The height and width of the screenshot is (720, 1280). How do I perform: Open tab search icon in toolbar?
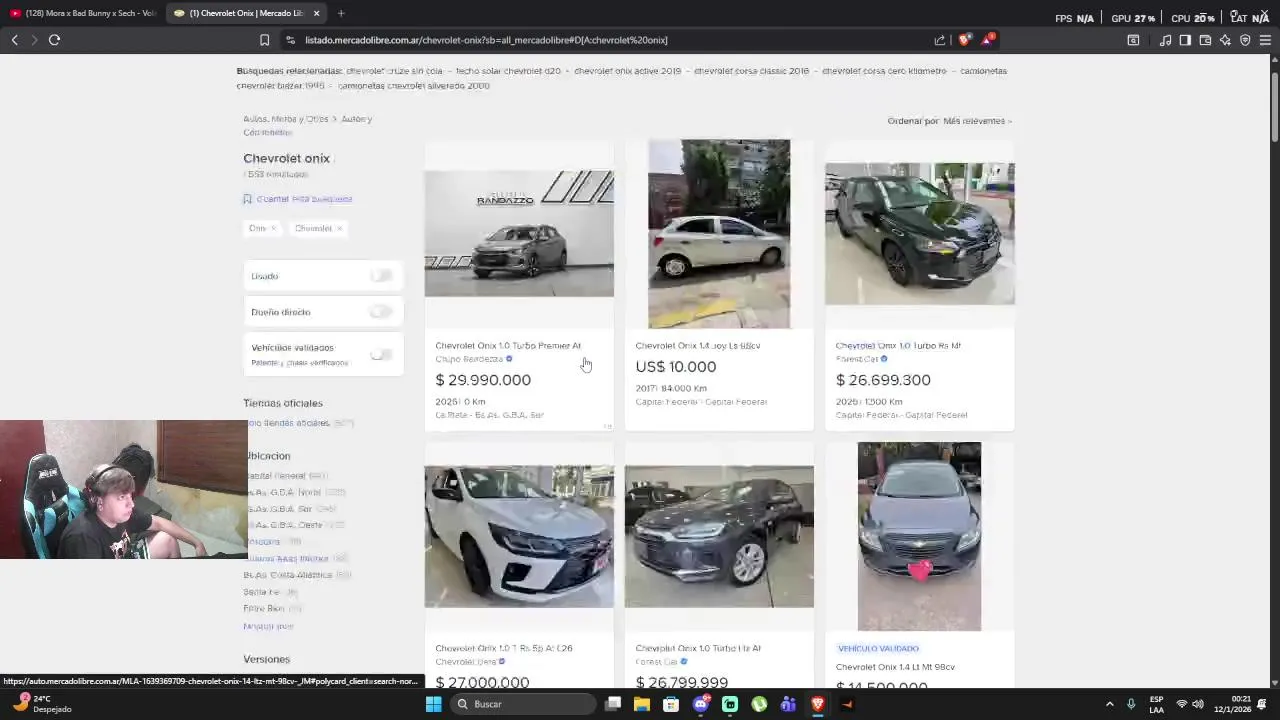pyautogui.click(x=1133, y=40)
